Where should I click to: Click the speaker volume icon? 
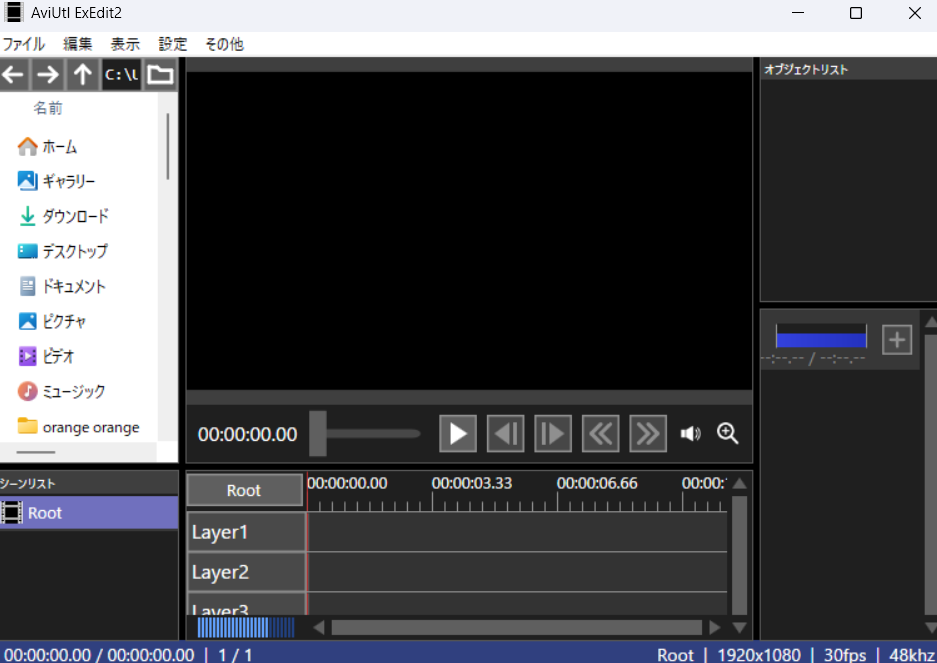(x=690, y=433)
